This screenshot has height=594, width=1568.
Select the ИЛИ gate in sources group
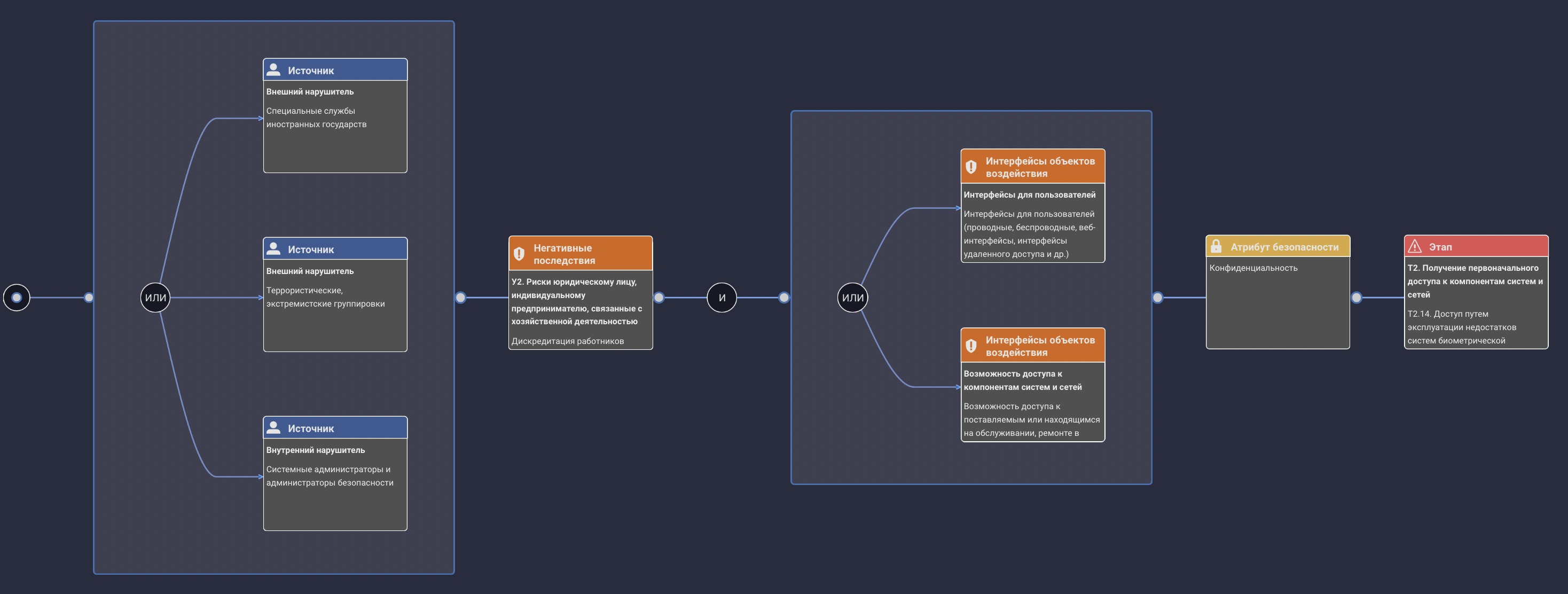point(155,298)
